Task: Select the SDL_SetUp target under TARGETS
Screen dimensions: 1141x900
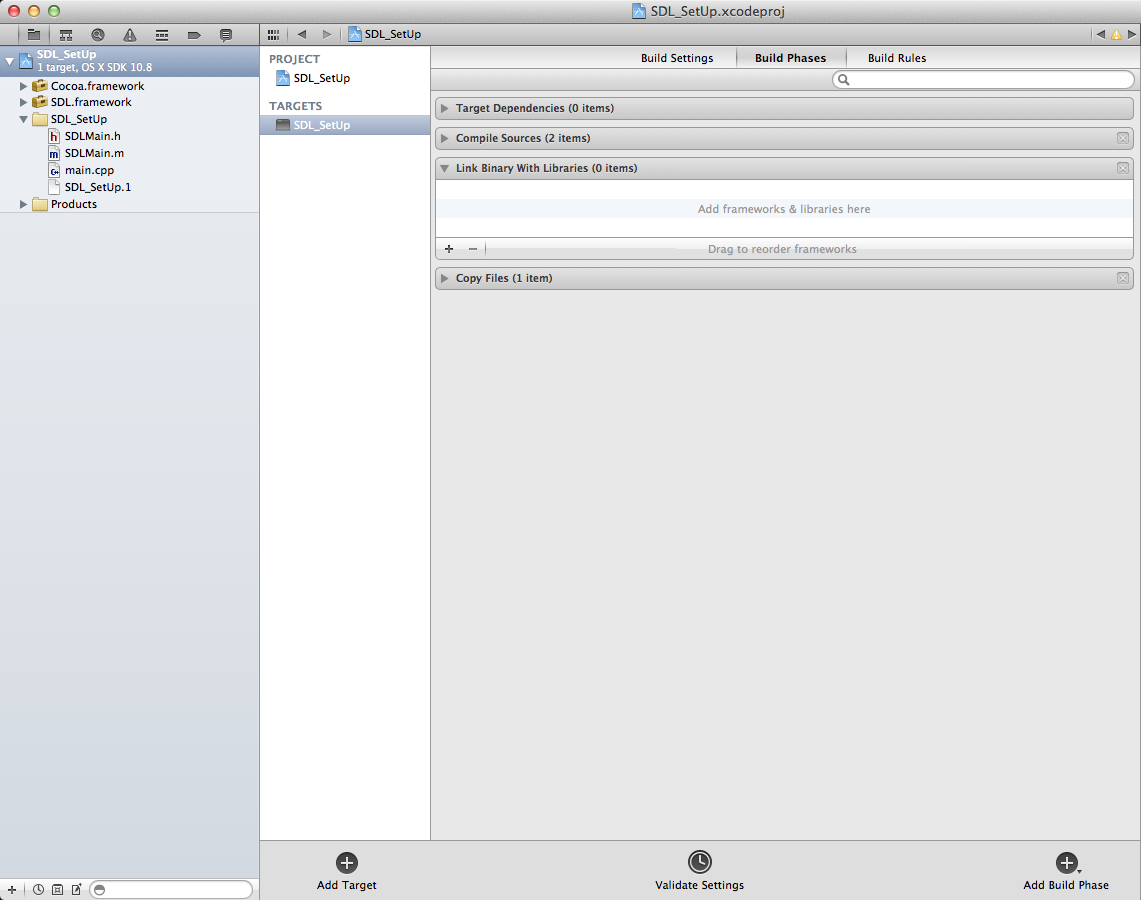Action: point(345,125)
